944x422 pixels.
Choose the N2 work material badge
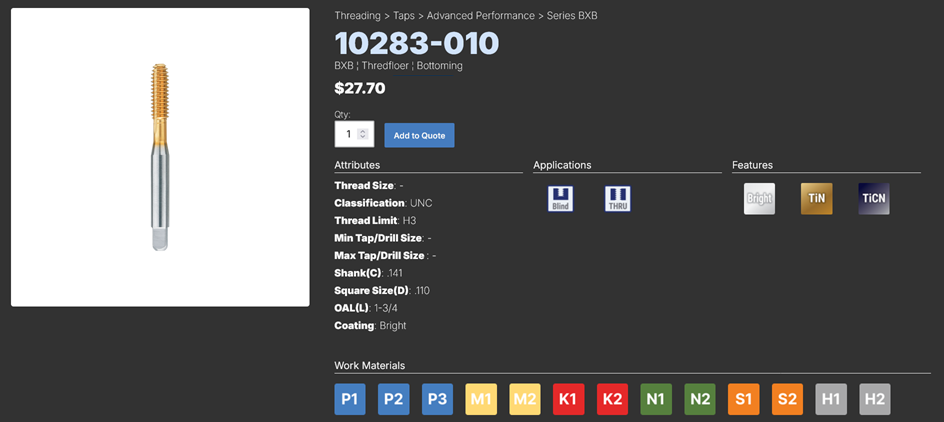point(700,399)
